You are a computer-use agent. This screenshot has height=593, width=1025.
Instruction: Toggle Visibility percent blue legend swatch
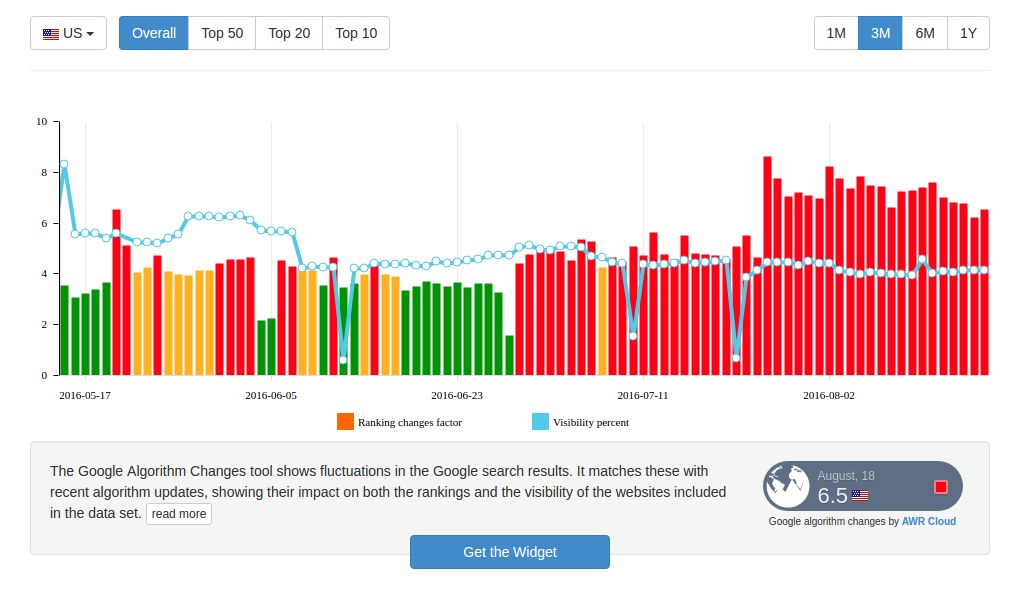pyautogui.click(x=541, y=422)
